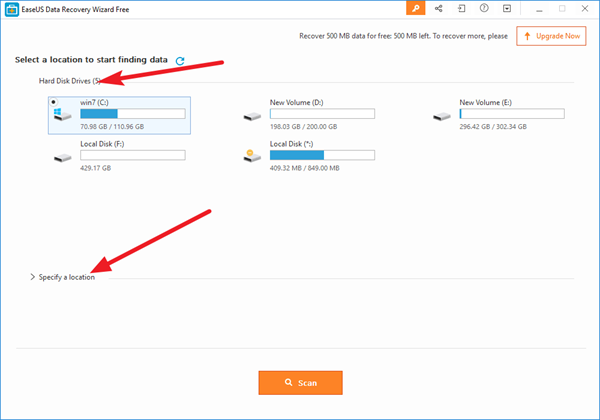Click the EaseUS app logo icon
This screenshot has height=420, width=600.
pos(11,10)
